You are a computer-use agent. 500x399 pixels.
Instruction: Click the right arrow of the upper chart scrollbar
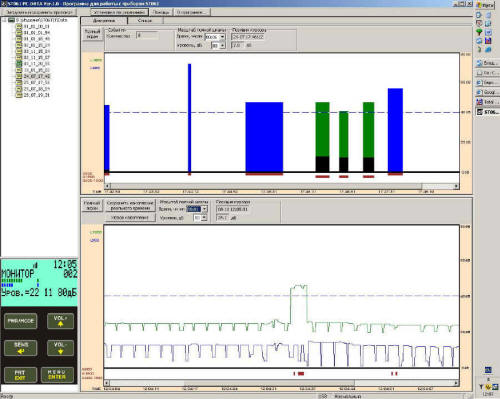click(456, 186)
